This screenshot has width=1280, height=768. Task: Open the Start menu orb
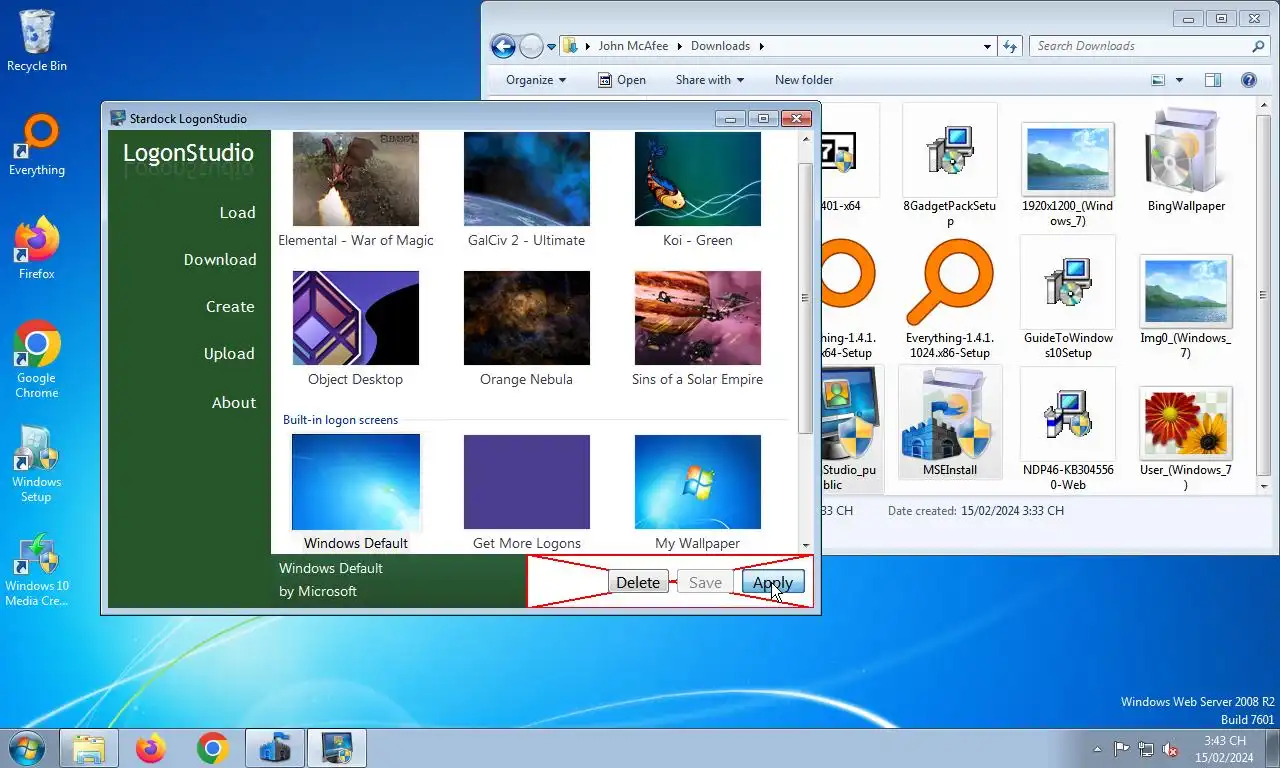pyautogui.click(x=27, y=748)
